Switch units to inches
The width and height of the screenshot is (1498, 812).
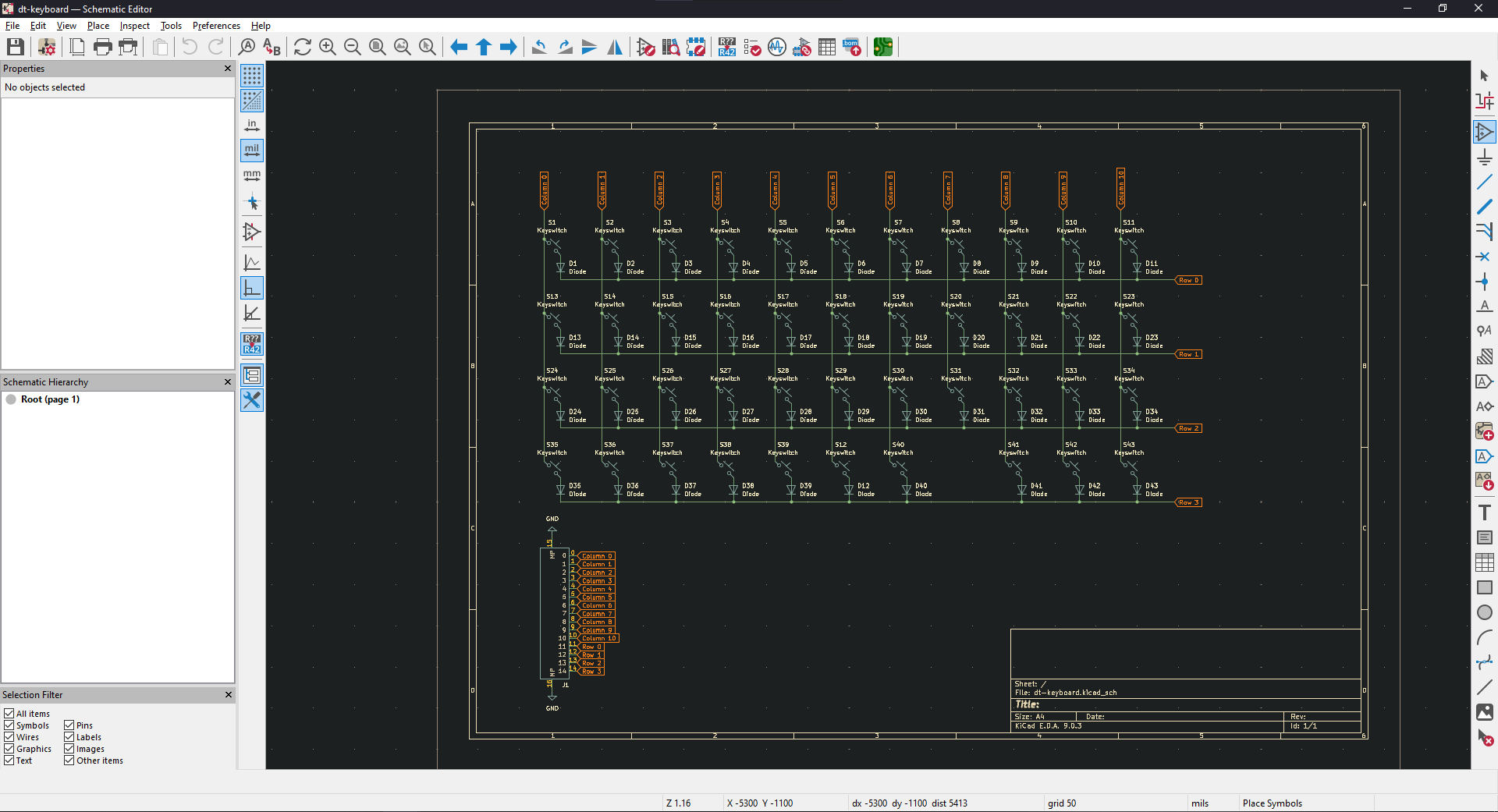tap(252, 126)
